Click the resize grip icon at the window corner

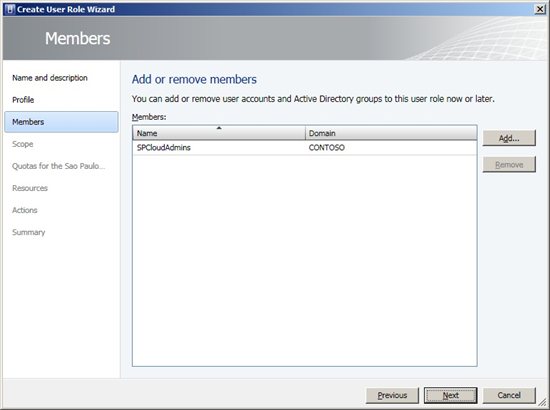[543, 402]
